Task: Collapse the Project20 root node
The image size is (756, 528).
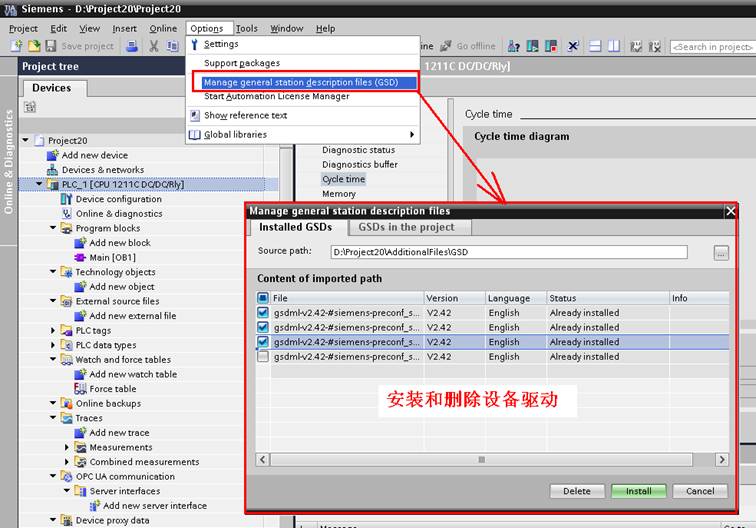Action: click(26, 140)
